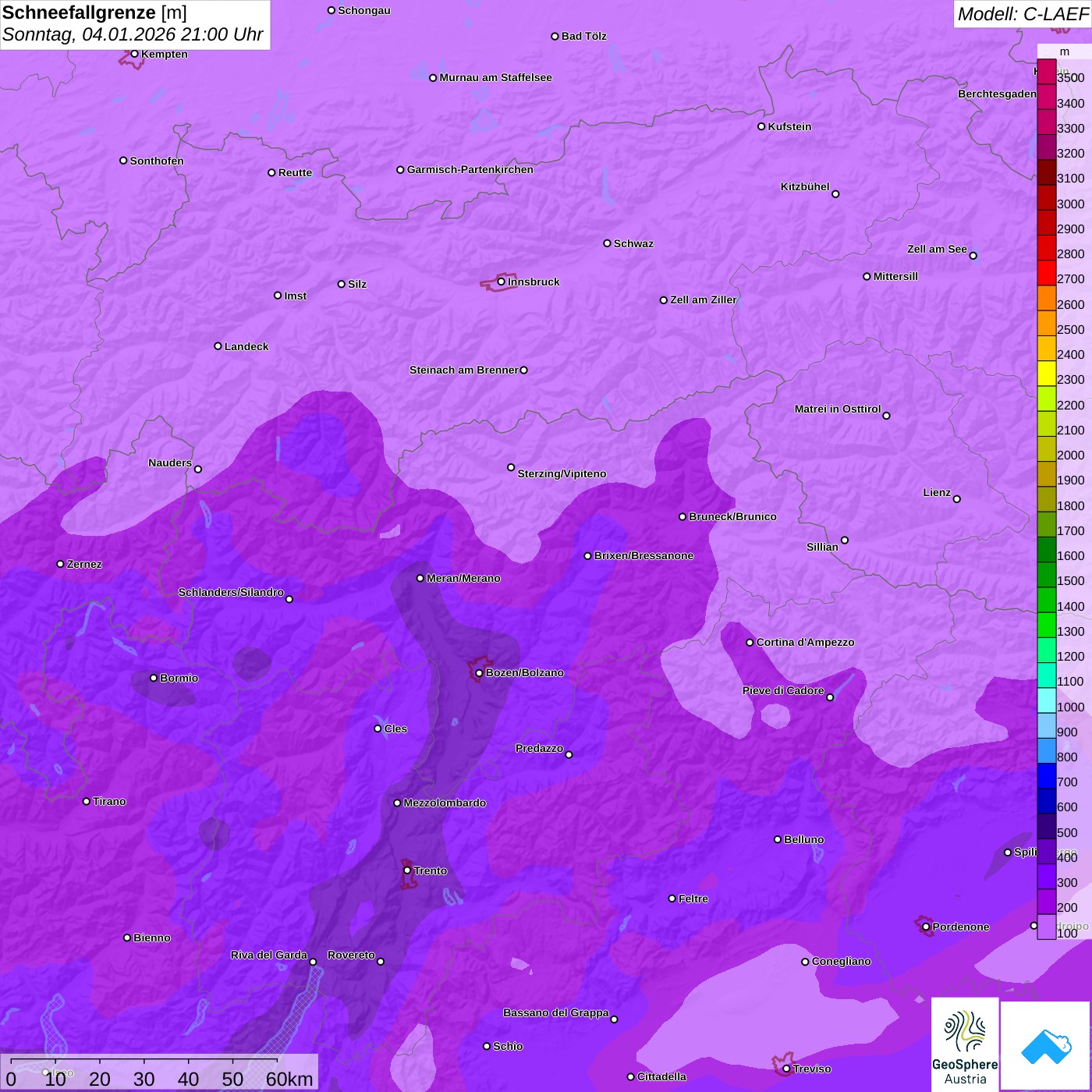Select the Landeck marker dot
The image size is (1092, 1092).
click(x=218, y=346)
